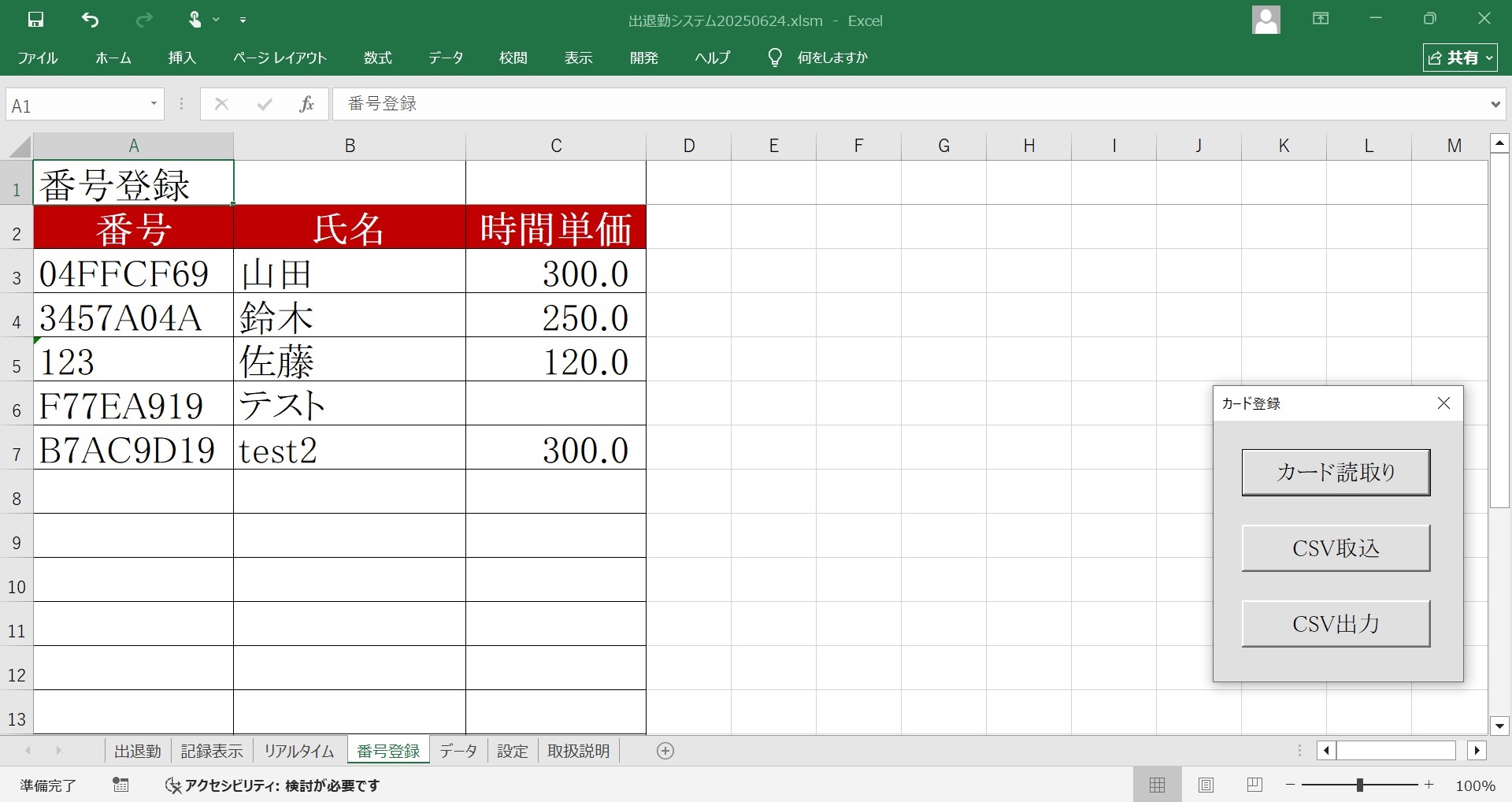Switch to the 挿入 ribbon tab
Image resolution: width=1512 pixels, height=802 pixels.
[182, 58]
